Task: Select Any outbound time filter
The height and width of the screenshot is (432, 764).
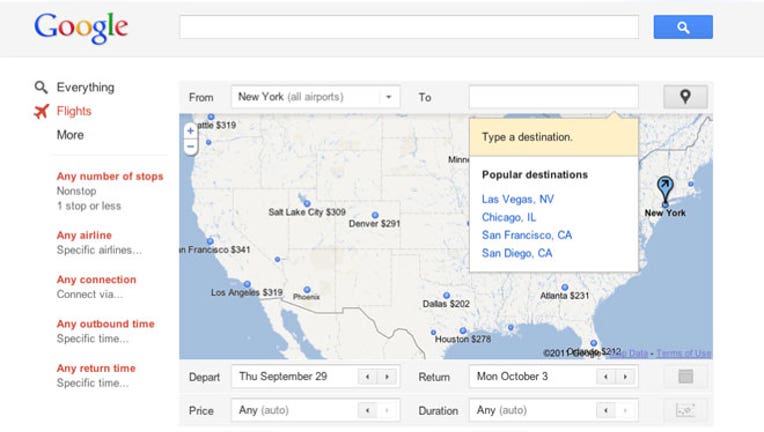Action: tap(106, 324)
